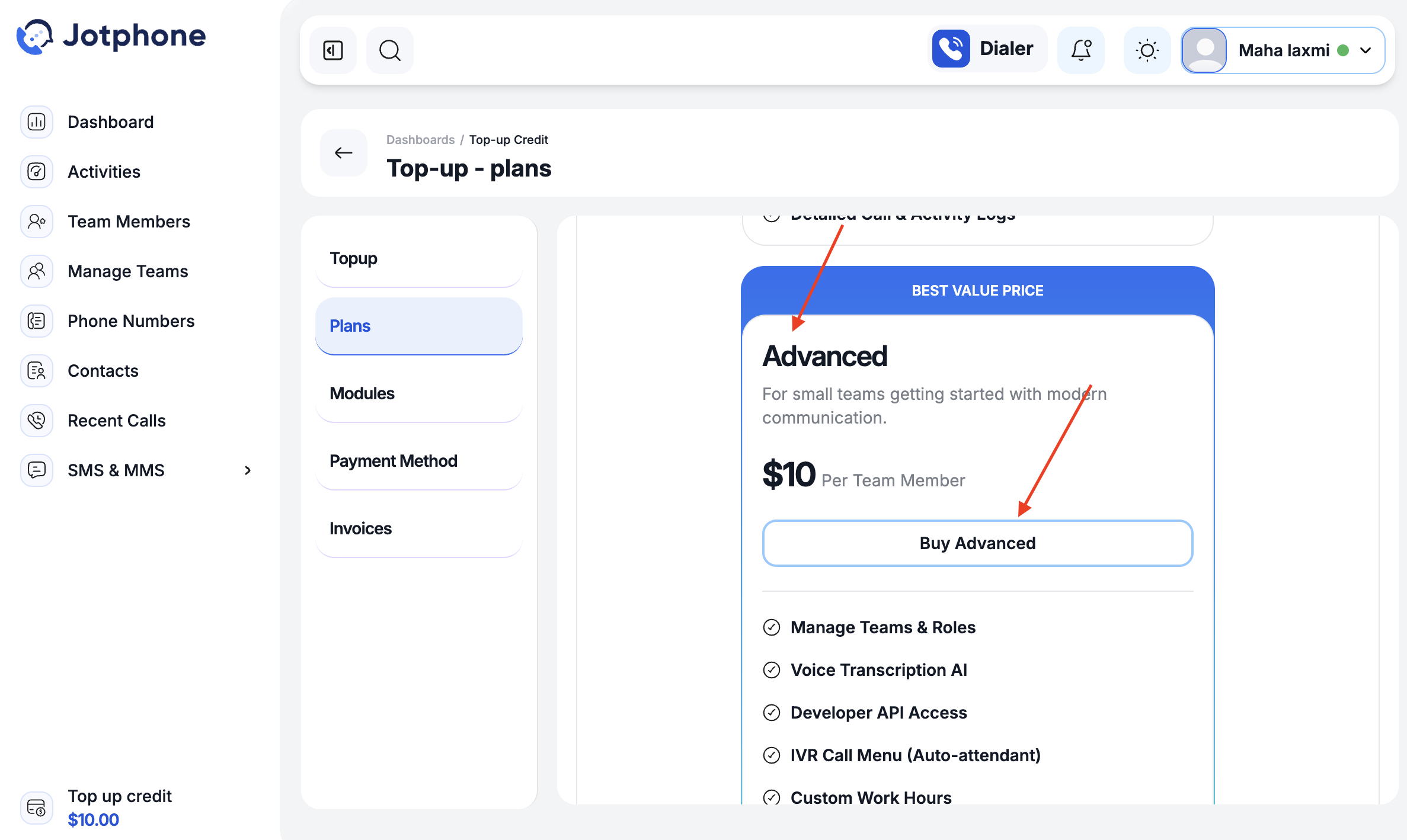Screen dimensions: 1407x840
Task: Open the Maha laxmi account dropdown
Action: pyautogui.click(x=1283, y=50)
